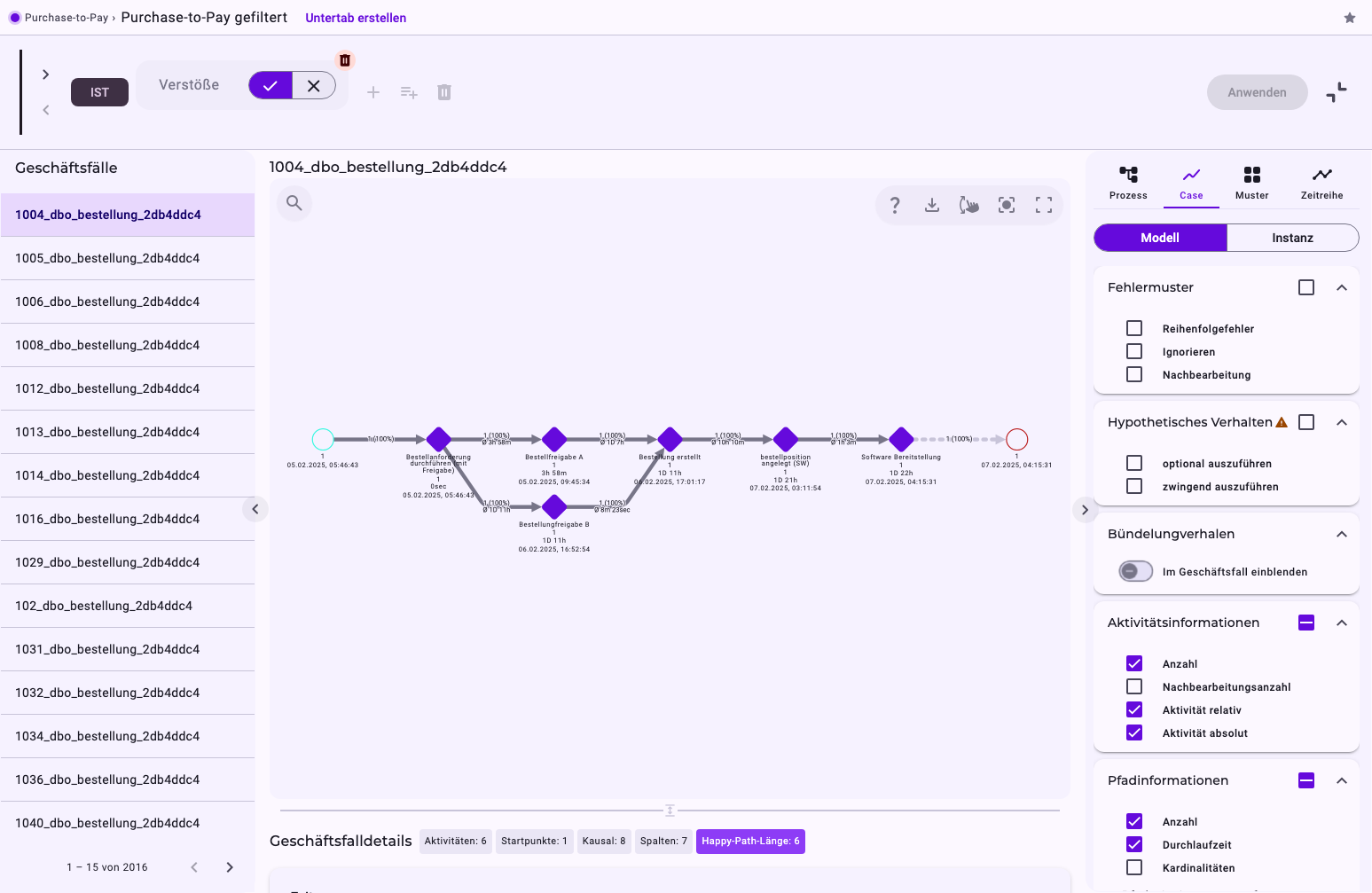
Task: Collapse the Fehlermuster section
Action: pyautogui.click(x=1342, y=287)
